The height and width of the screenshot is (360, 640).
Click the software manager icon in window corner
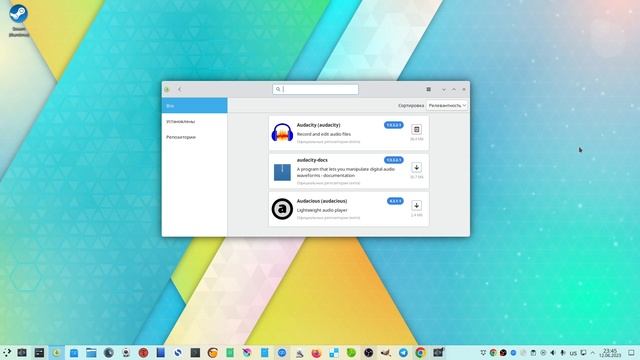click(167, 89)
